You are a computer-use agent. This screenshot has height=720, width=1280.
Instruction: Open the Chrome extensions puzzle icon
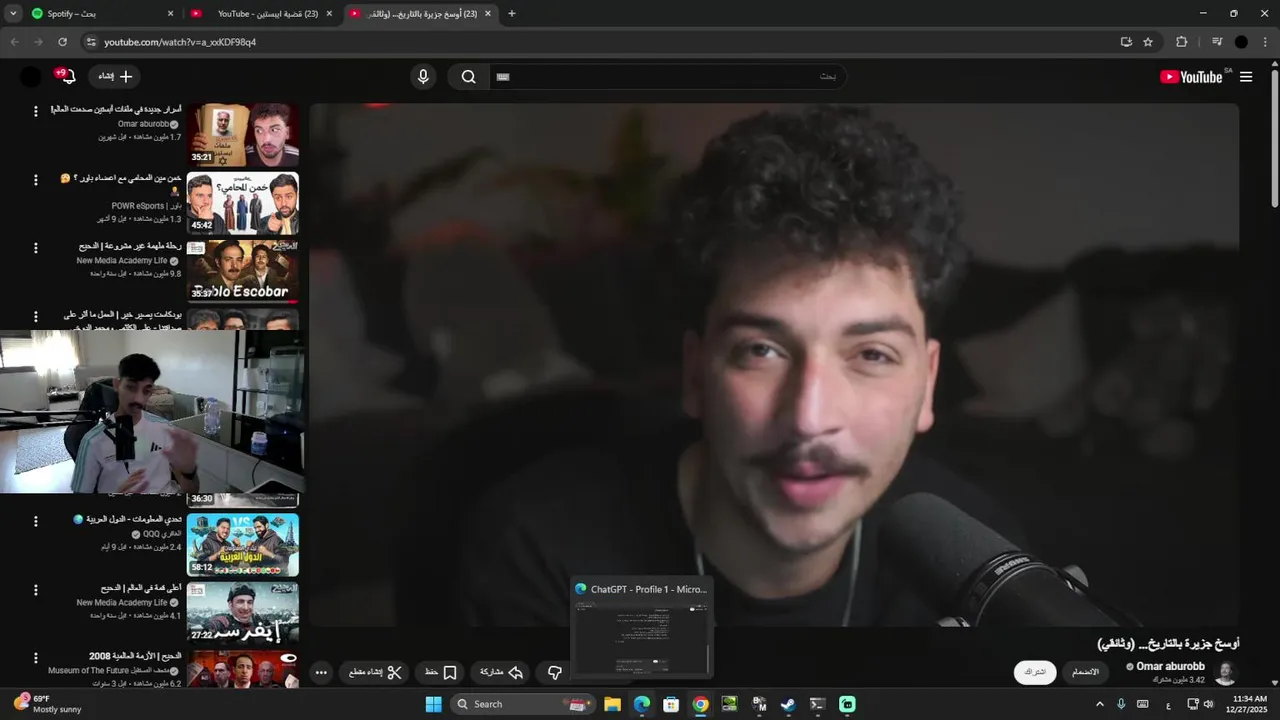tap(1181, 42)
